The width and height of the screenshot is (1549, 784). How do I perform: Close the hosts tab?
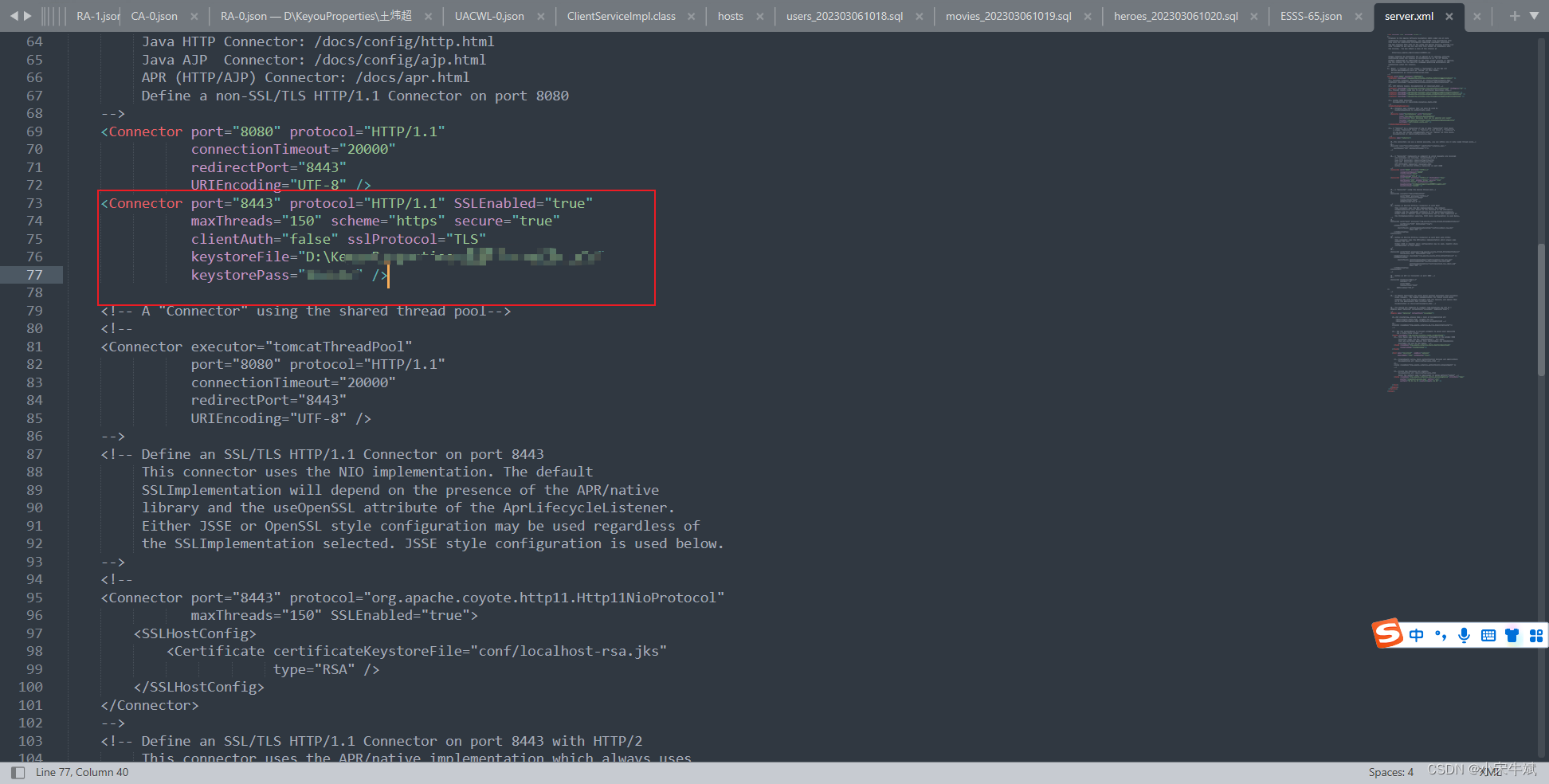(x=760, y=16)
